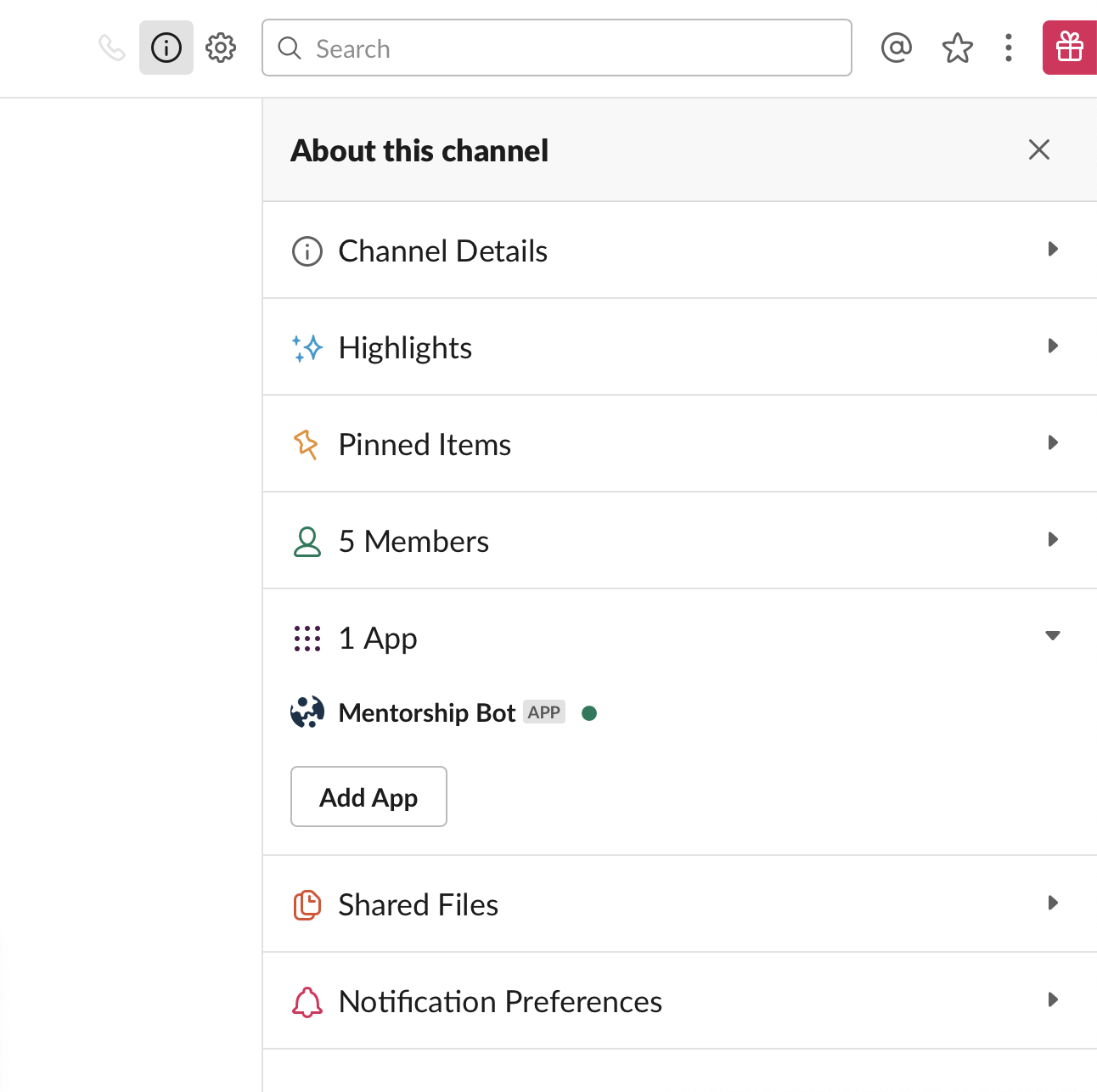
Task: Toggle the channel info panel icon
Action: [166, 48]
